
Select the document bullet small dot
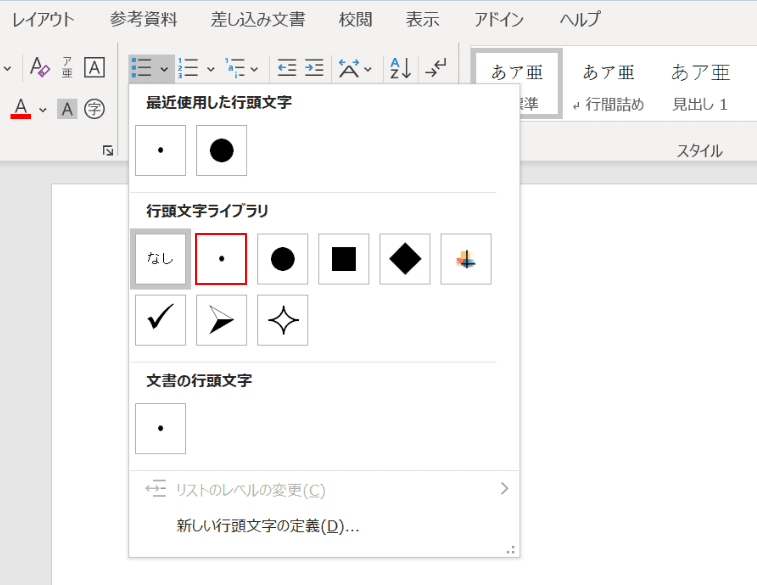[x=160, y=429]
